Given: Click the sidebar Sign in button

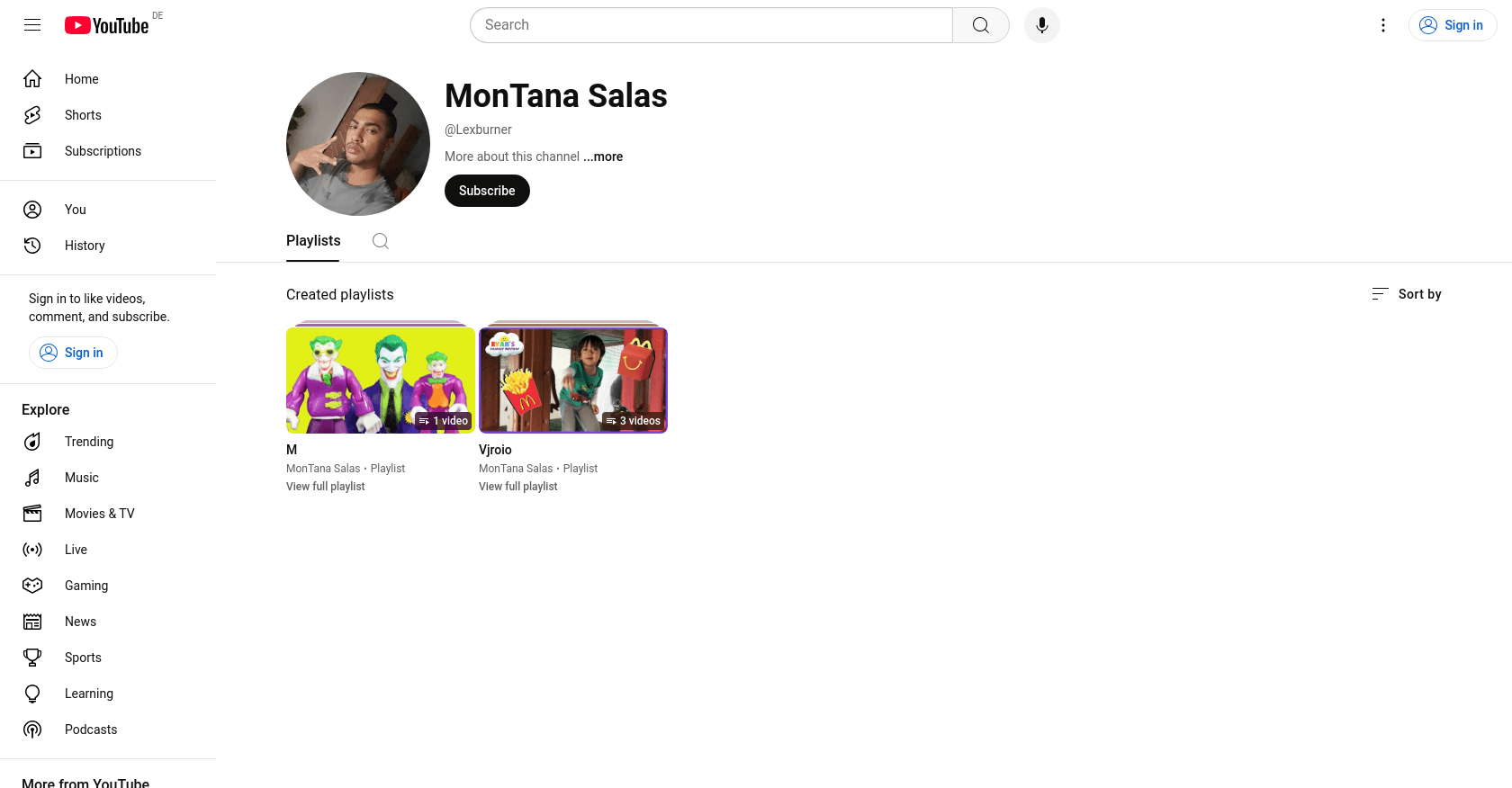Looking at the screenshot, I should 73,353.
